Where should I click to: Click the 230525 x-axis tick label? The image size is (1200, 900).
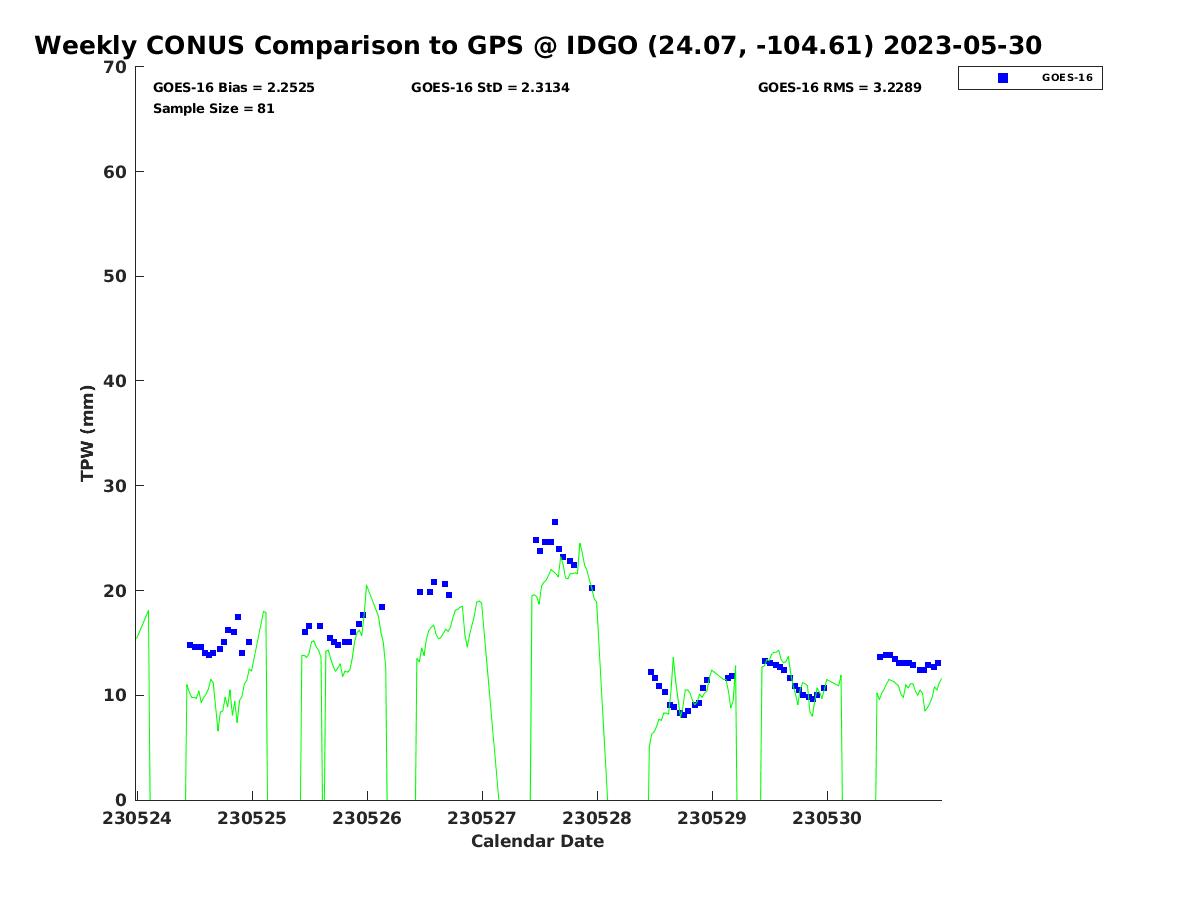pyautogui.click(x=252, y=818)
